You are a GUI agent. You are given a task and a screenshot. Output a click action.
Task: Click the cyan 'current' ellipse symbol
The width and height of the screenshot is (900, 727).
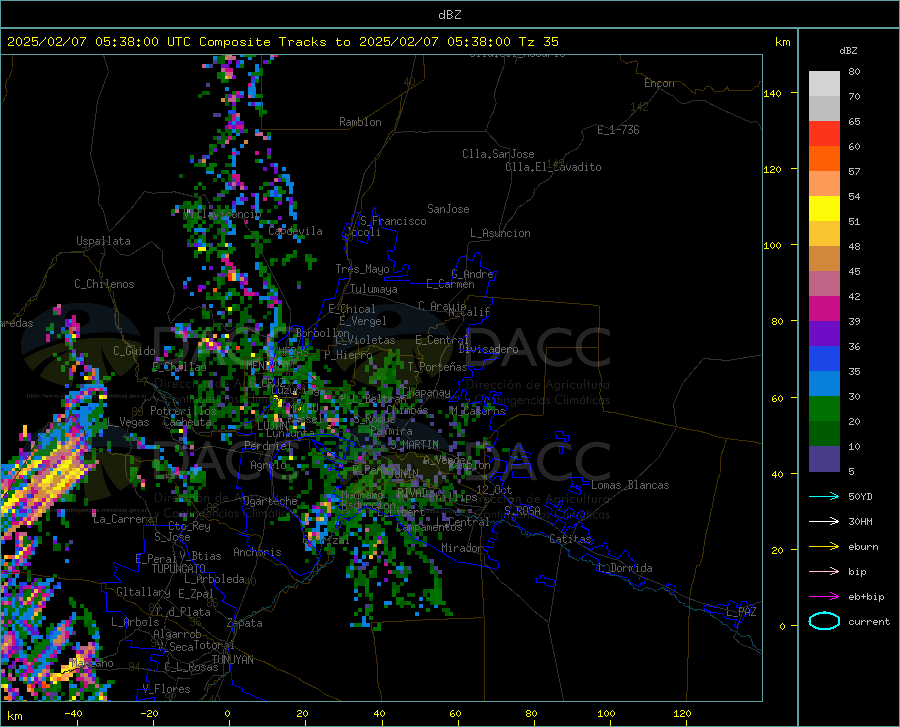tap(824, 621)
